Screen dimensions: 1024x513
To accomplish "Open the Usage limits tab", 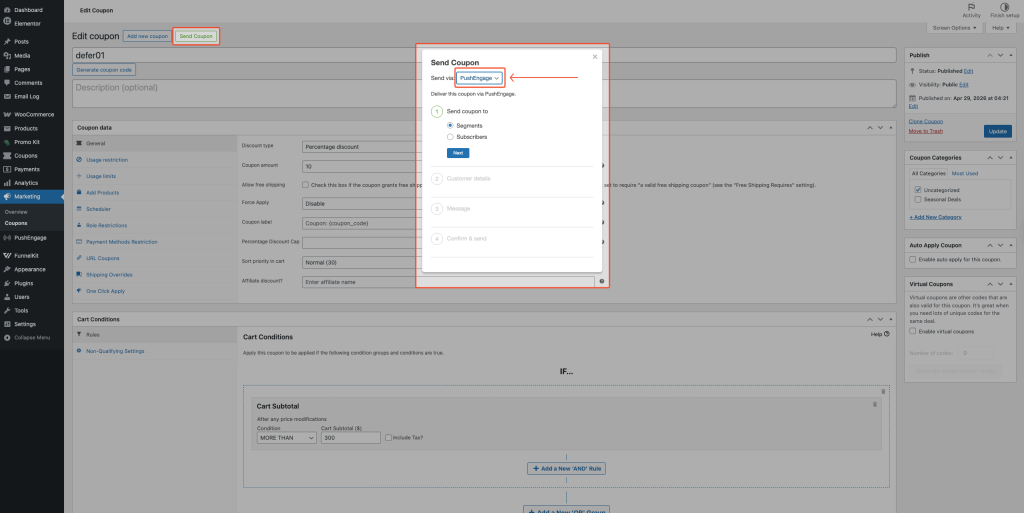I will click(x=101, y=176).
